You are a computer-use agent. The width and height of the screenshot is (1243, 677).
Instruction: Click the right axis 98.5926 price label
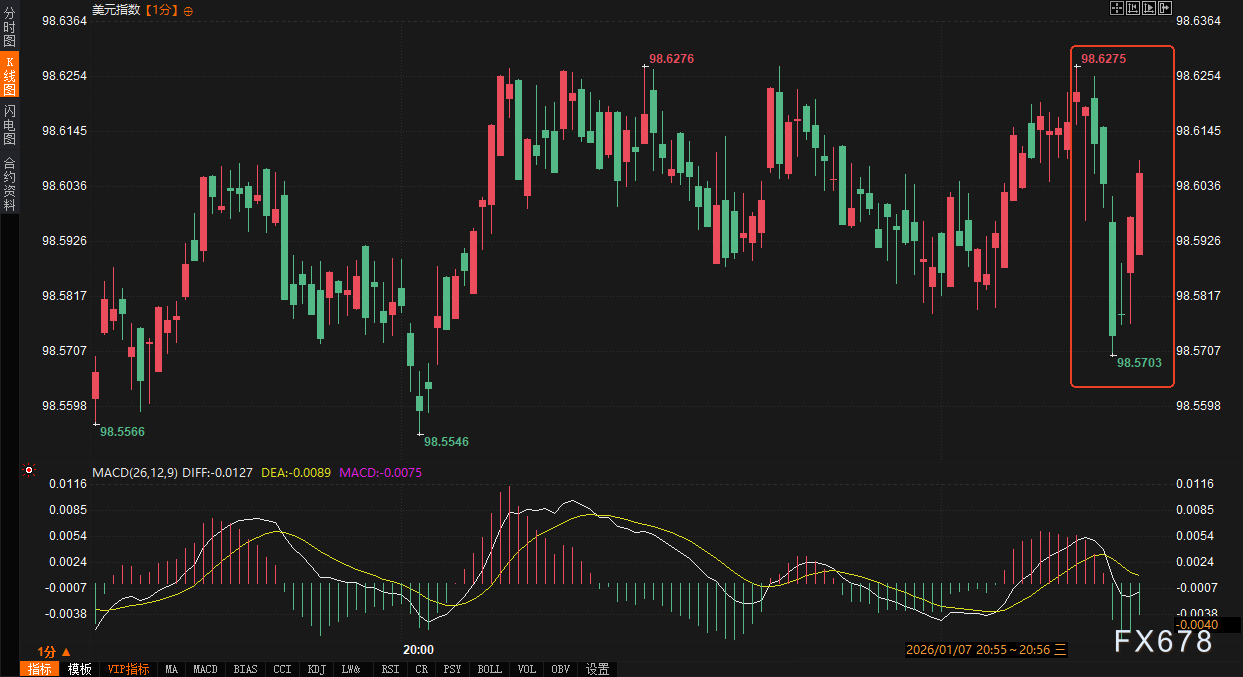coord(1198,241)
